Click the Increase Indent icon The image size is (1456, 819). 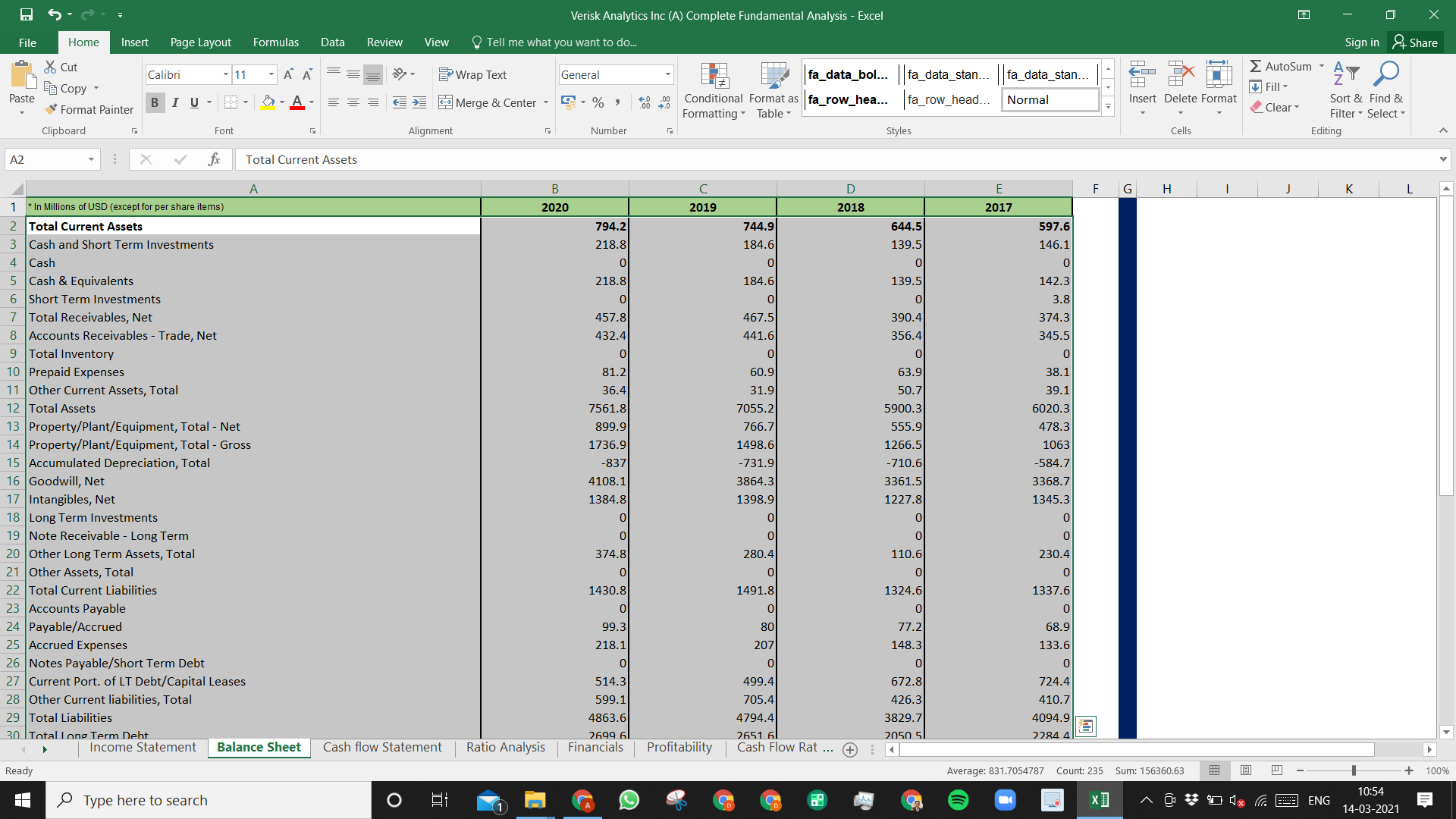click(419, 102)
